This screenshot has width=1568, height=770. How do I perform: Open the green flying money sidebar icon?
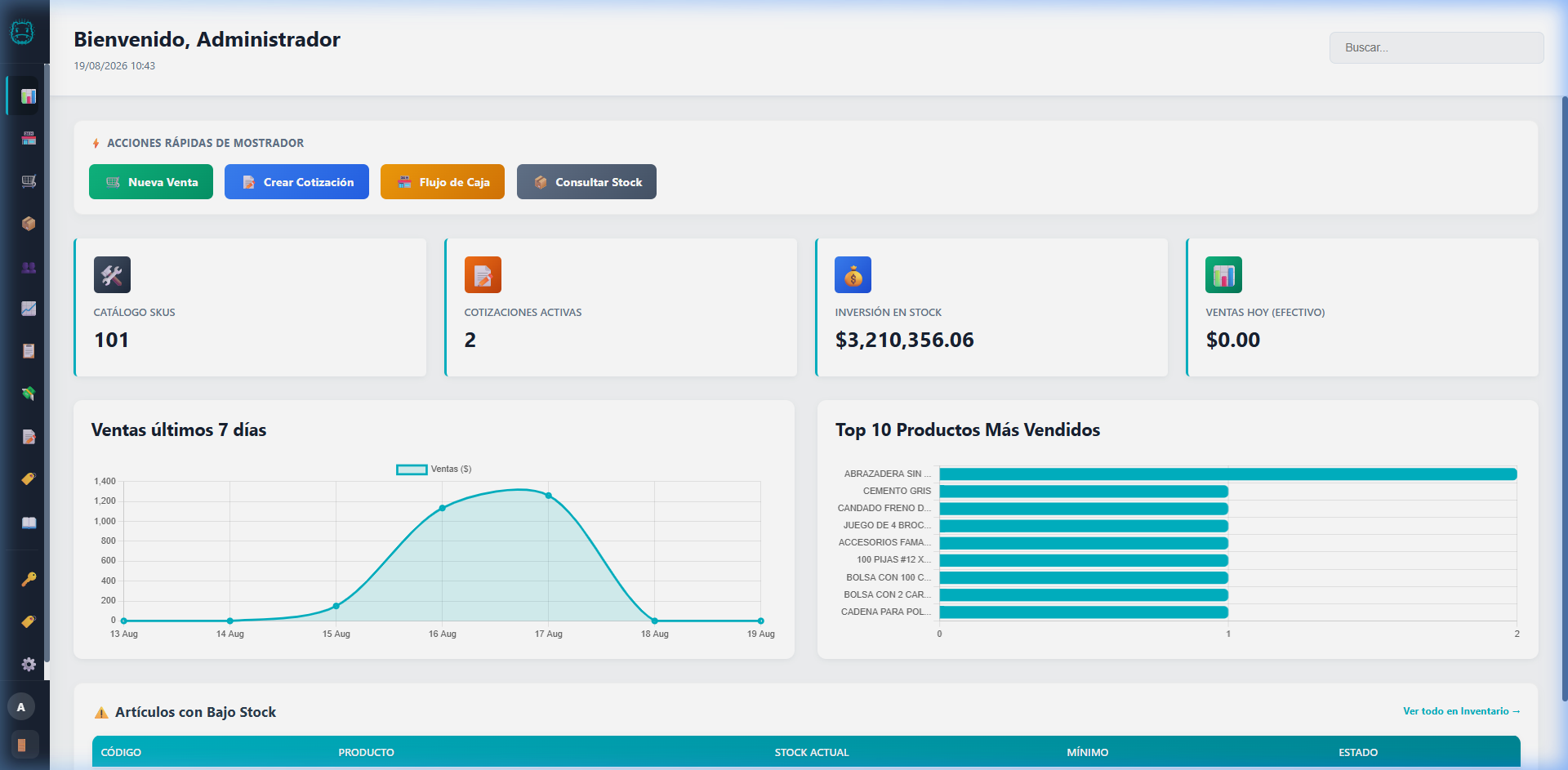click(29, 394)
